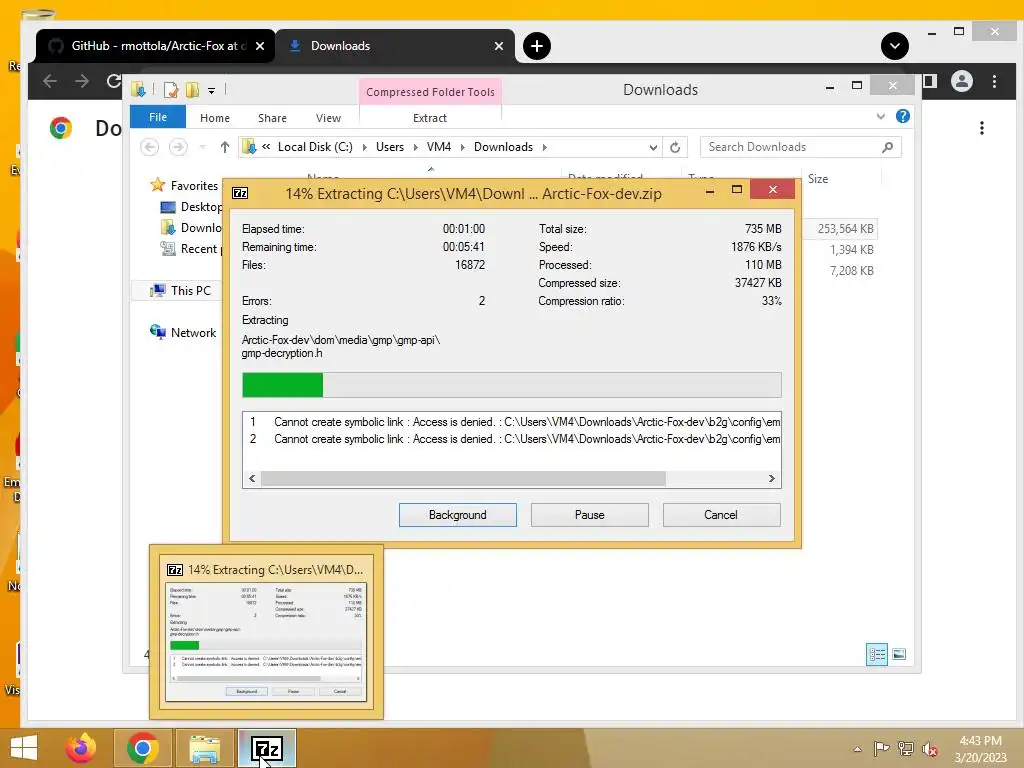Click the error list left scroll arrow

pyautogui.click(x=252, y=478)
